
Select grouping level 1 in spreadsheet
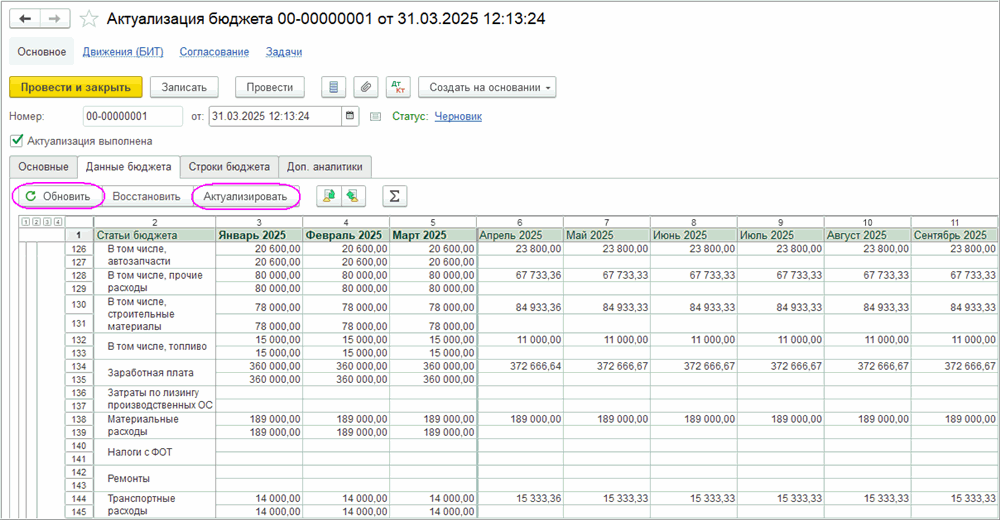(x=24, y=222)
